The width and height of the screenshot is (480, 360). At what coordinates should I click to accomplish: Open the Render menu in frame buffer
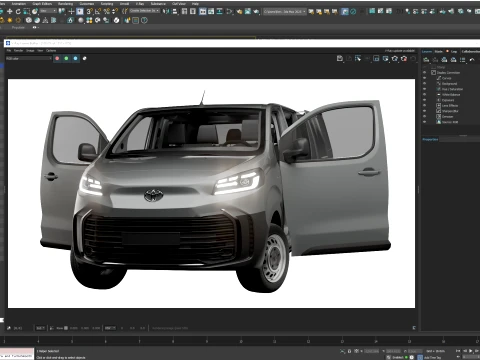(18, 51)
